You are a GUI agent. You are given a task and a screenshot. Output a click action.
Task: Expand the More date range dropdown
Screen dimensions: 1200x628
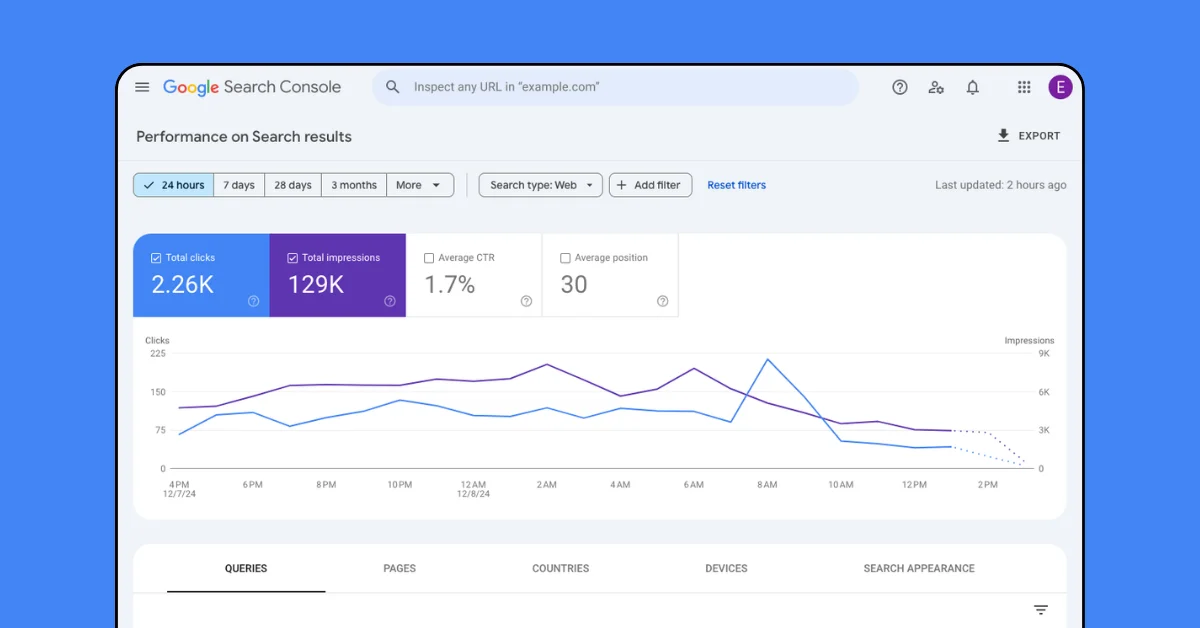click(x=420, y=185)
